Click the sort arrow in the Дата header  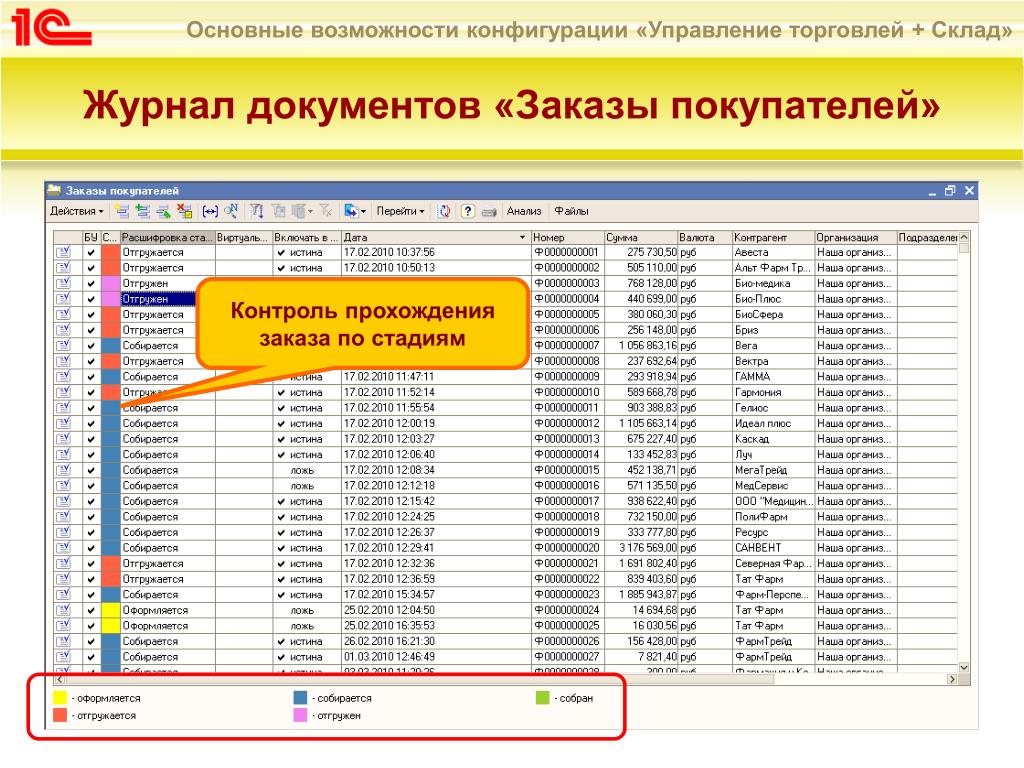tap(522, 238)
